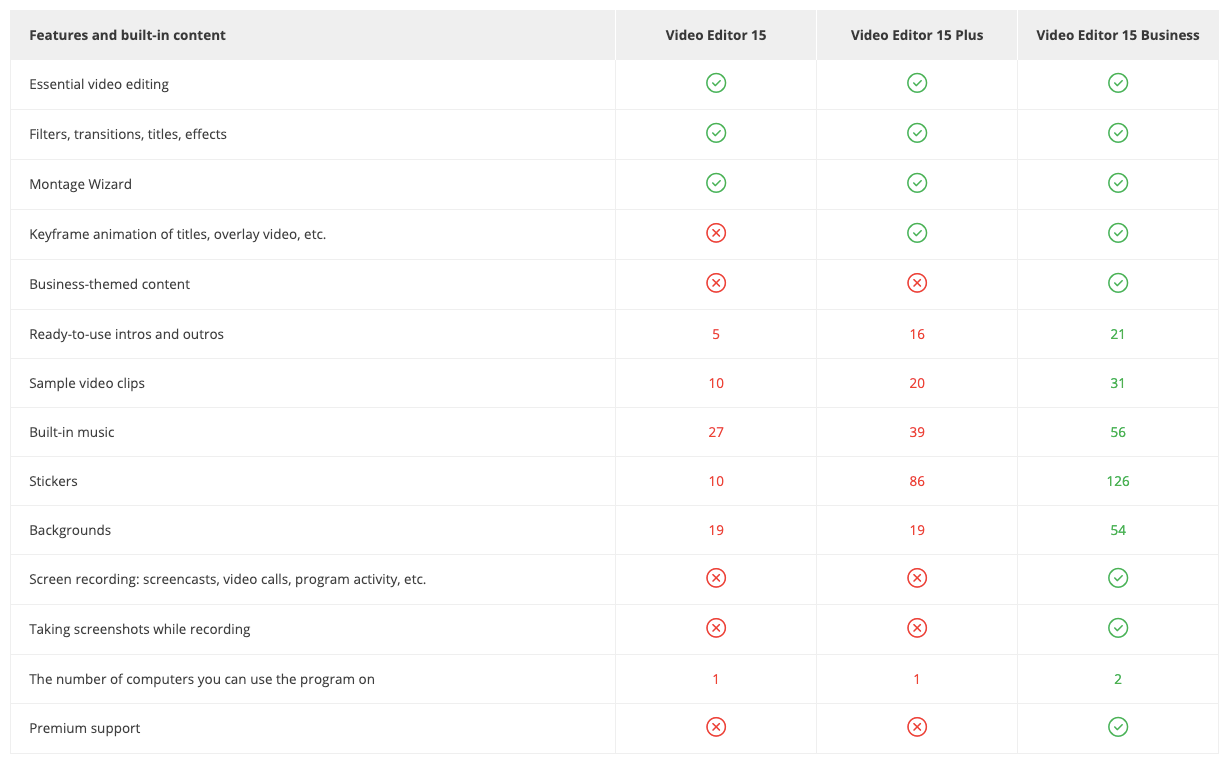The image size is (1229, 764).
Task: Click the checkmark for Keyframe animation in Business edition
Action: point(1117,233)
